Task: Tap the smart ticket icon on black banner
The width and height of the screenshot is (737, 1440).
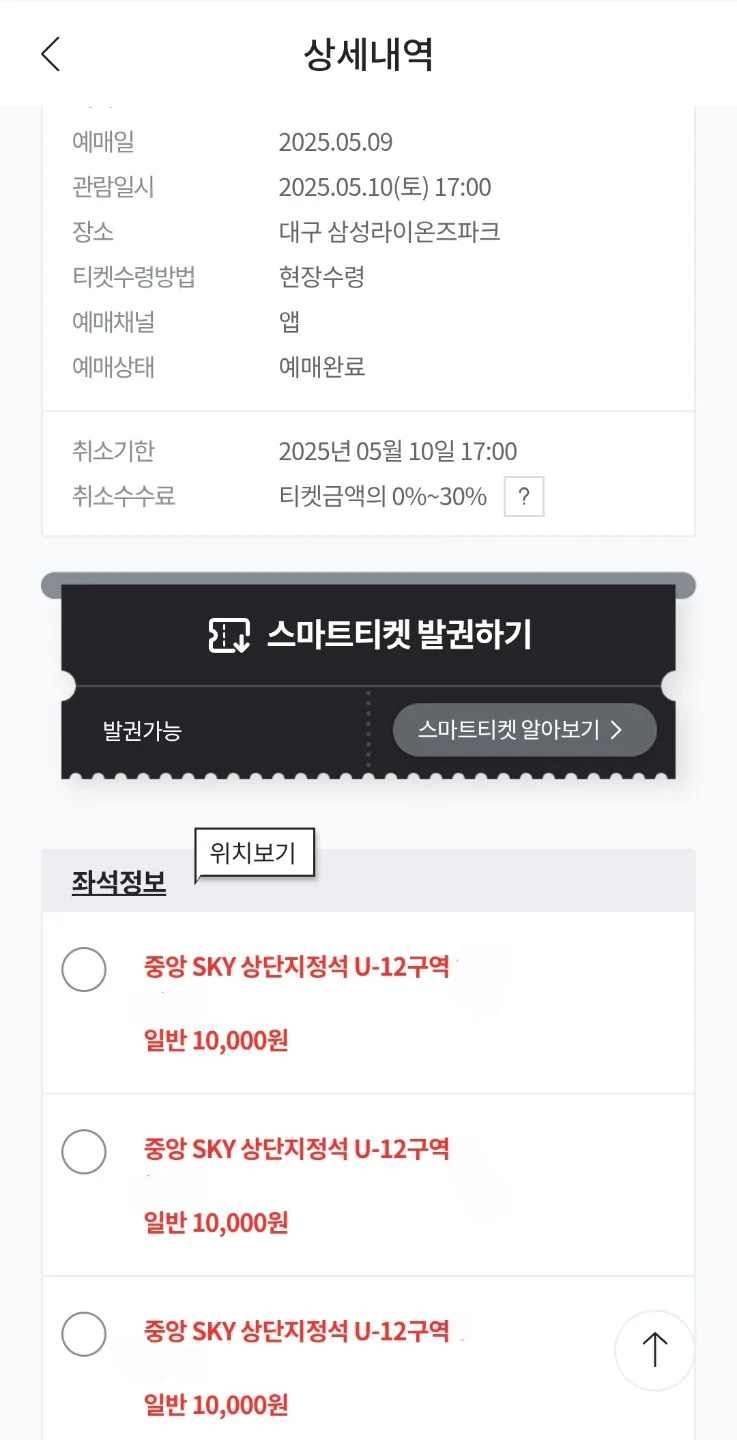Action: click(228, 636)
